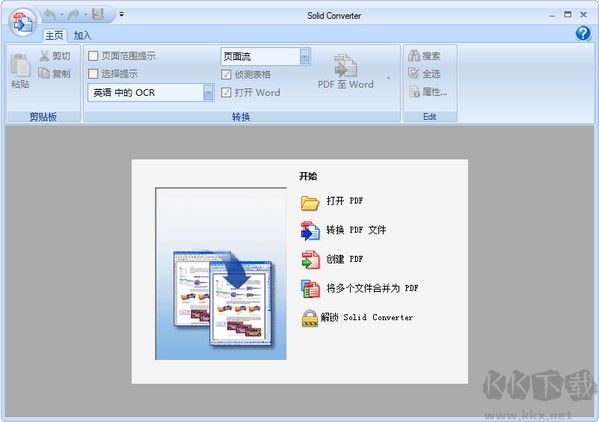
Task: Click the 打开 PDF link text
Action: click(345, 200)
